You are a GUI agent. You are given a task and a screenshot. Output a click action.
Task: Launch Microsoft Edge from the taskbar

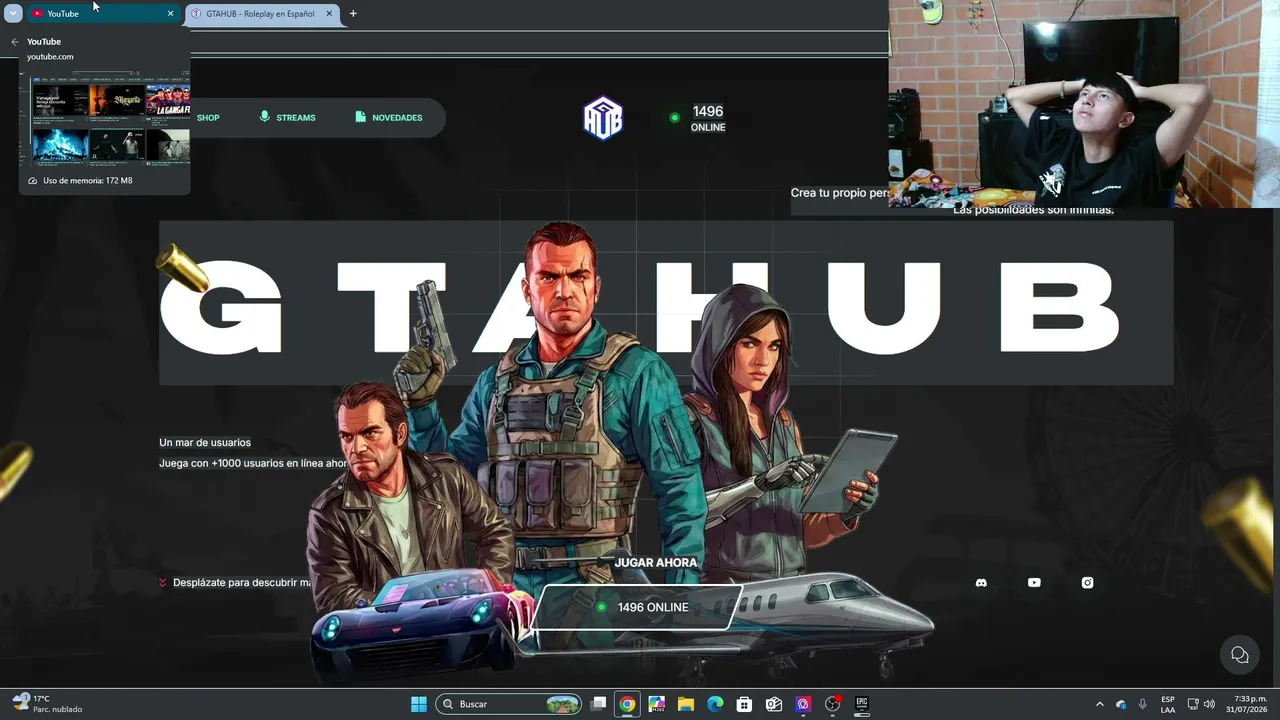point(715,704)
